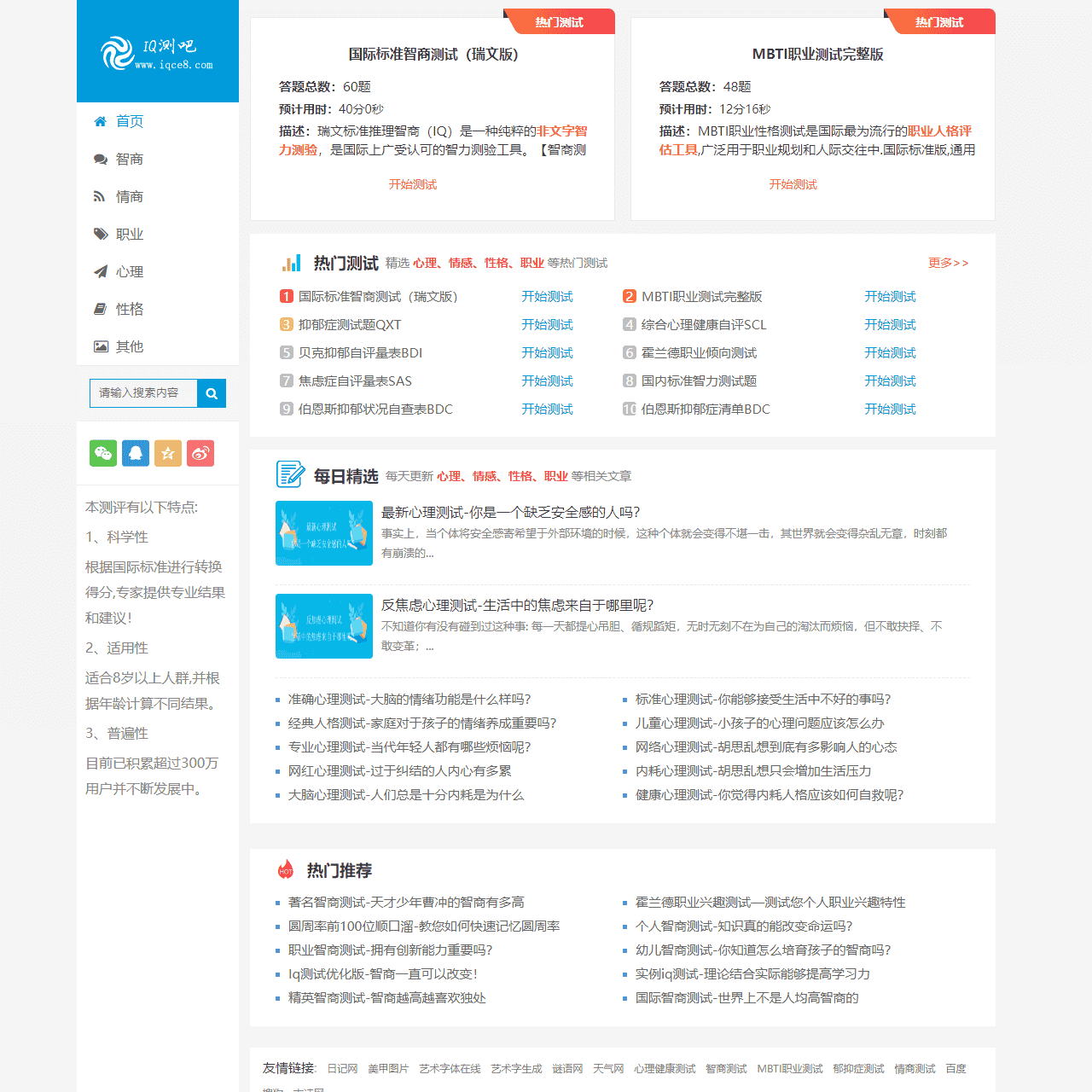Click the flame icon beside 热门推荐
The height and width of the screenshot is (1092, 1092).
click(x=285, y=870)
